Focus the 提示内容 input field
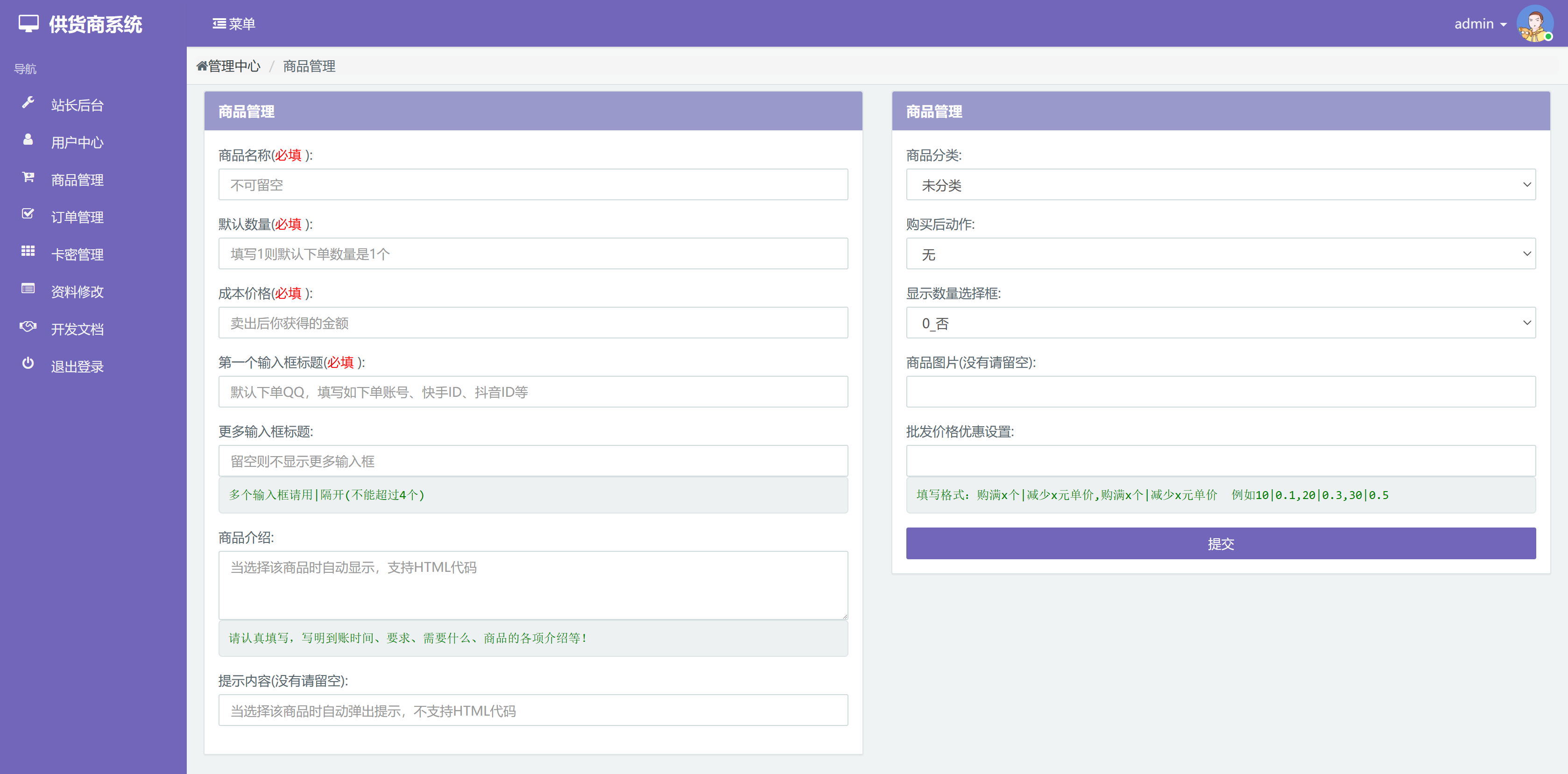The width and height of the screenshot is (1568, 774). [533, 710]
